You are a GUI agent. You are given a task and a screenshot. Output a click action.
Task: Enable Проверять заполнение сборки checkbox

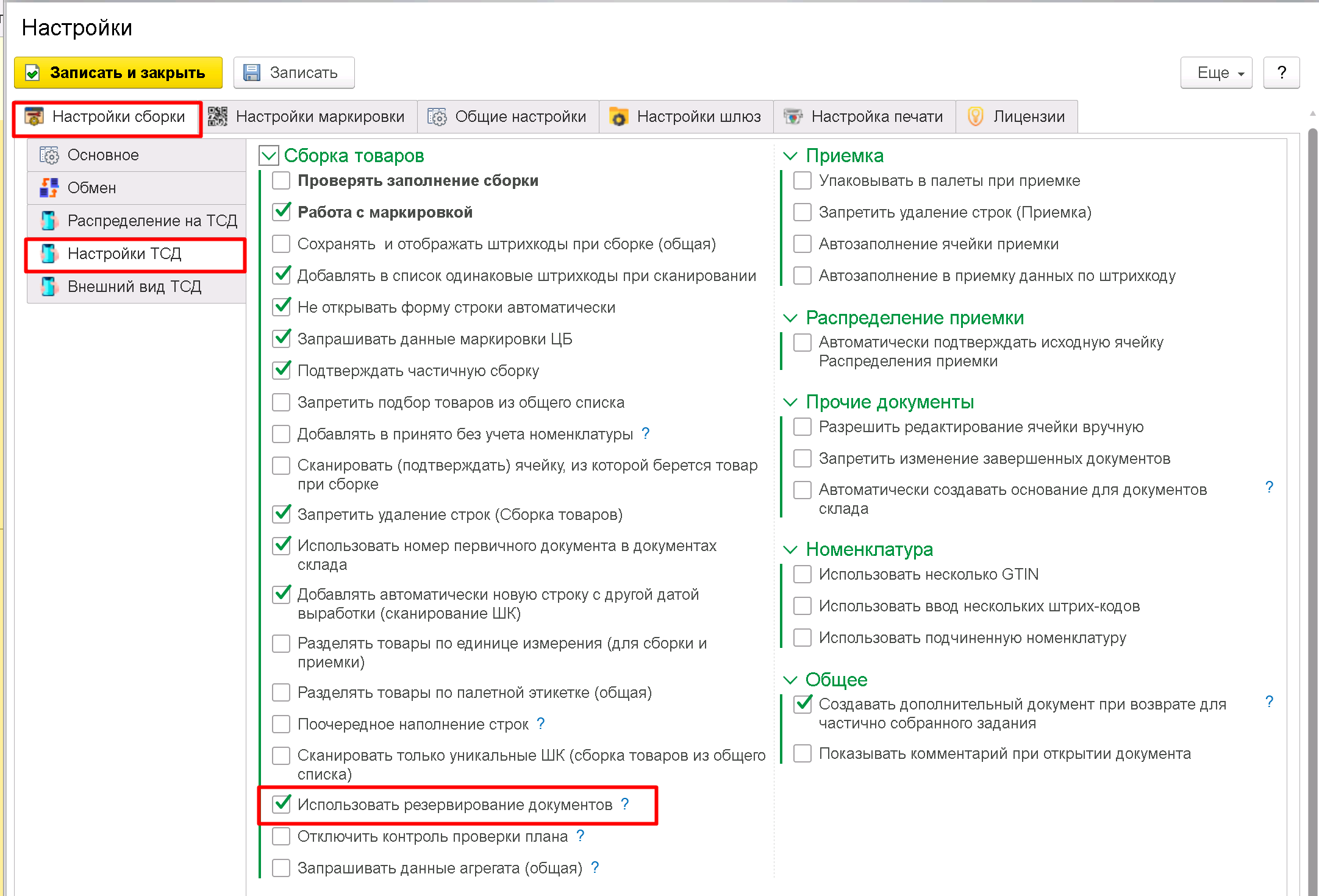(281, 180)
